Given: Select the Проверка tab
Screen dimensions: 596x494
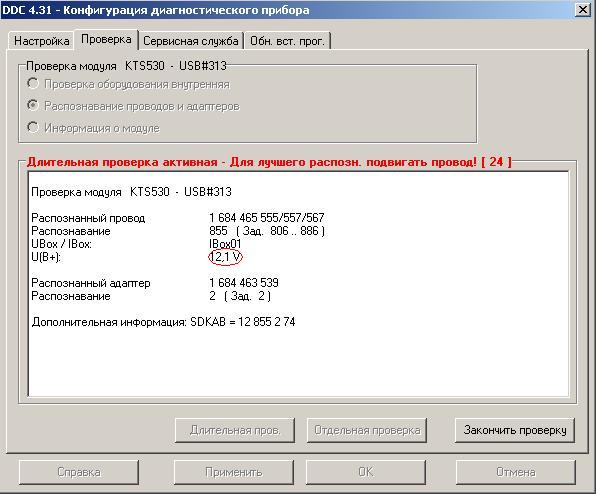Looking at the screenshot, I should pyautogui.click(x=106, y=39).
